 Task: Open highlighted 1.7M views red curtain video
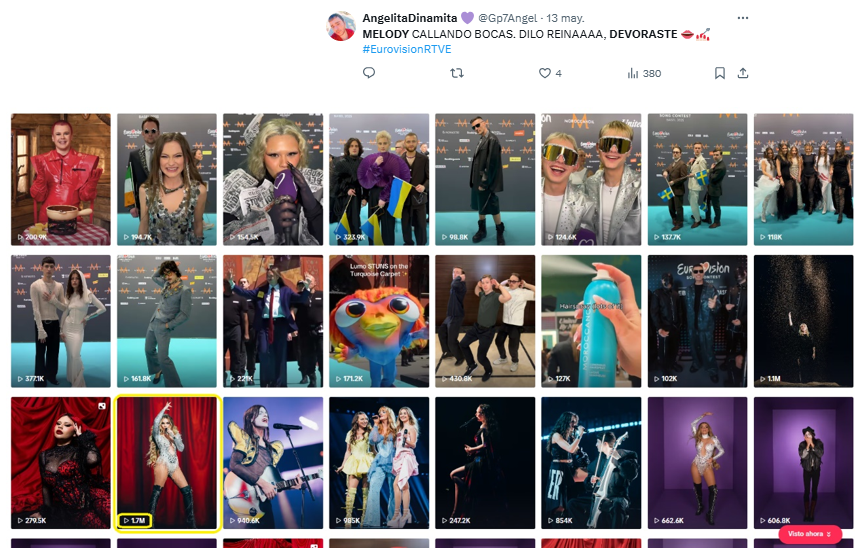pos(167,463)
